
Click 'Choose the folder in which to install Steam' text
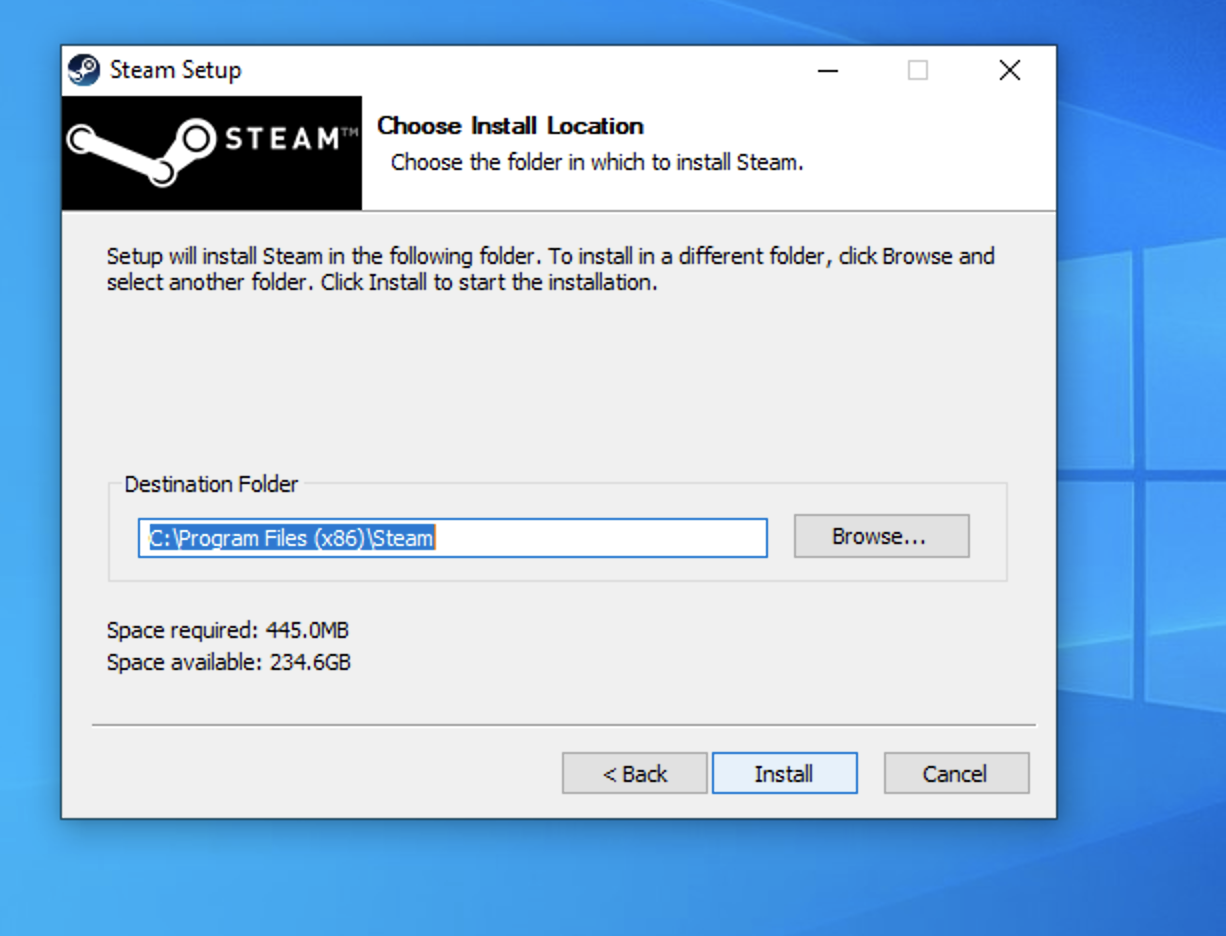597,162
